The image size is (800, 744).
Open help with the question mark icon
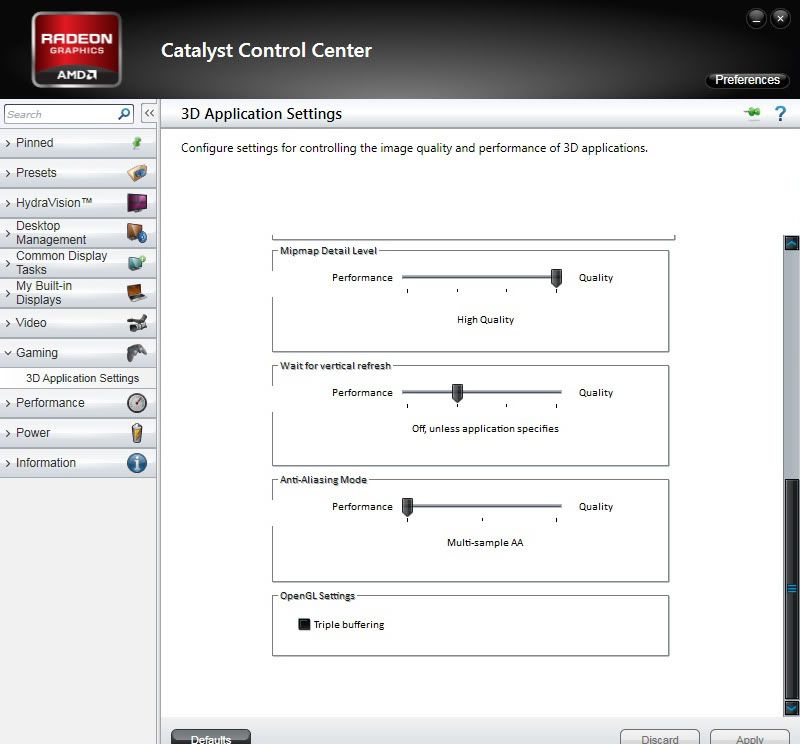pyautogui.click(x=780, y=113)
